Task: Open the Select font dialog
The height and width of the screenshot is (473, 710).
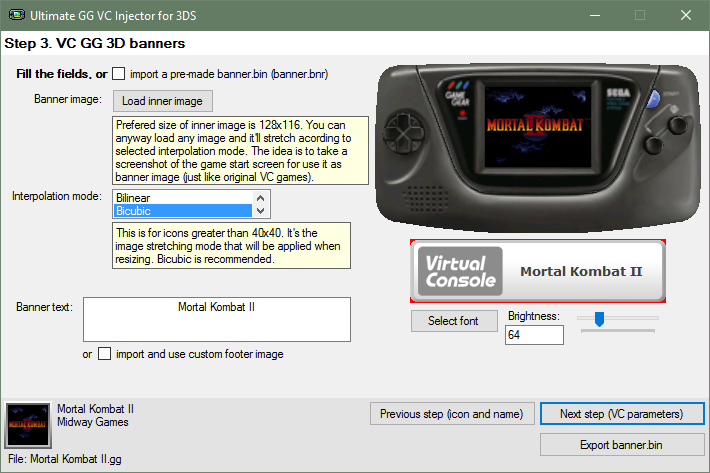Action: pyautogui.click(x=454, y=321)
